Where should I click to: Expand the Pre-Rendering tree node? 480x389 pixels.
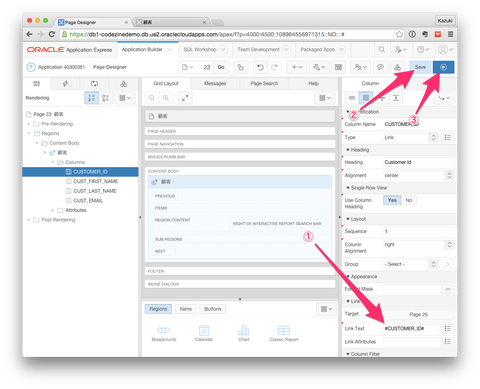(28, 124)
